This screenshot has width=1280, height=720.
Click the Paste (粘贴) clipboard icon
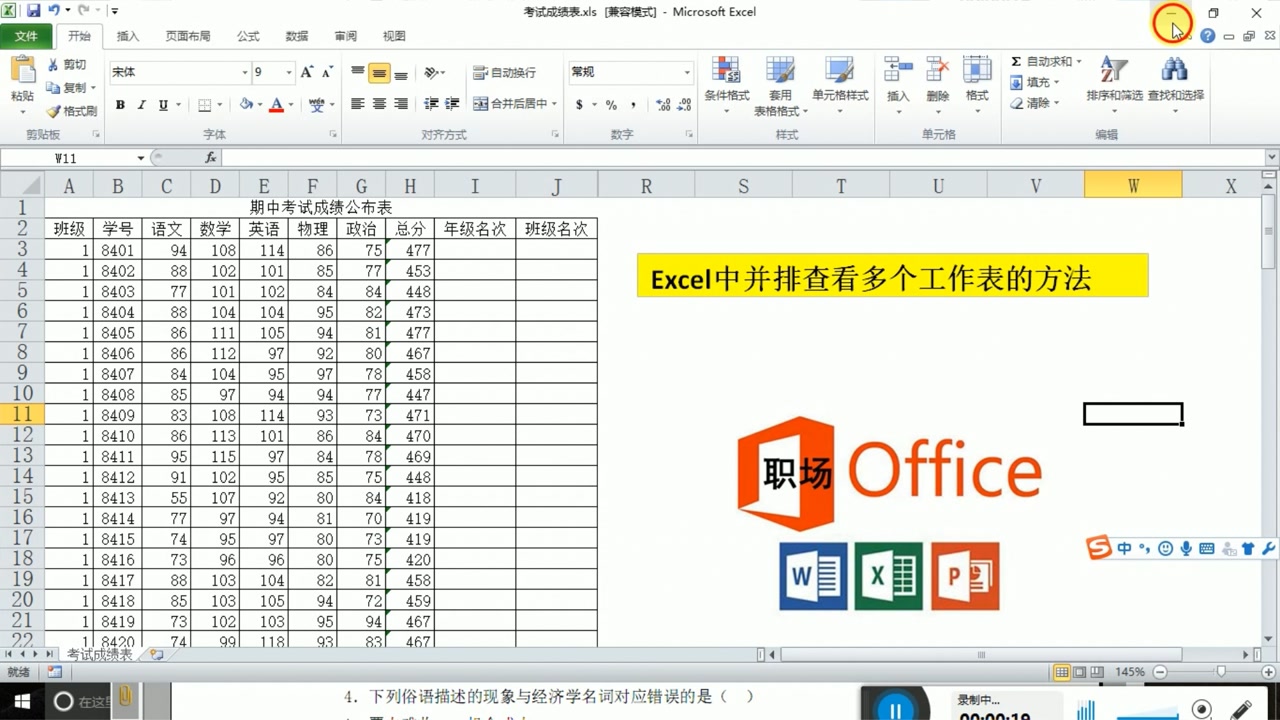[x=22, y=72]
